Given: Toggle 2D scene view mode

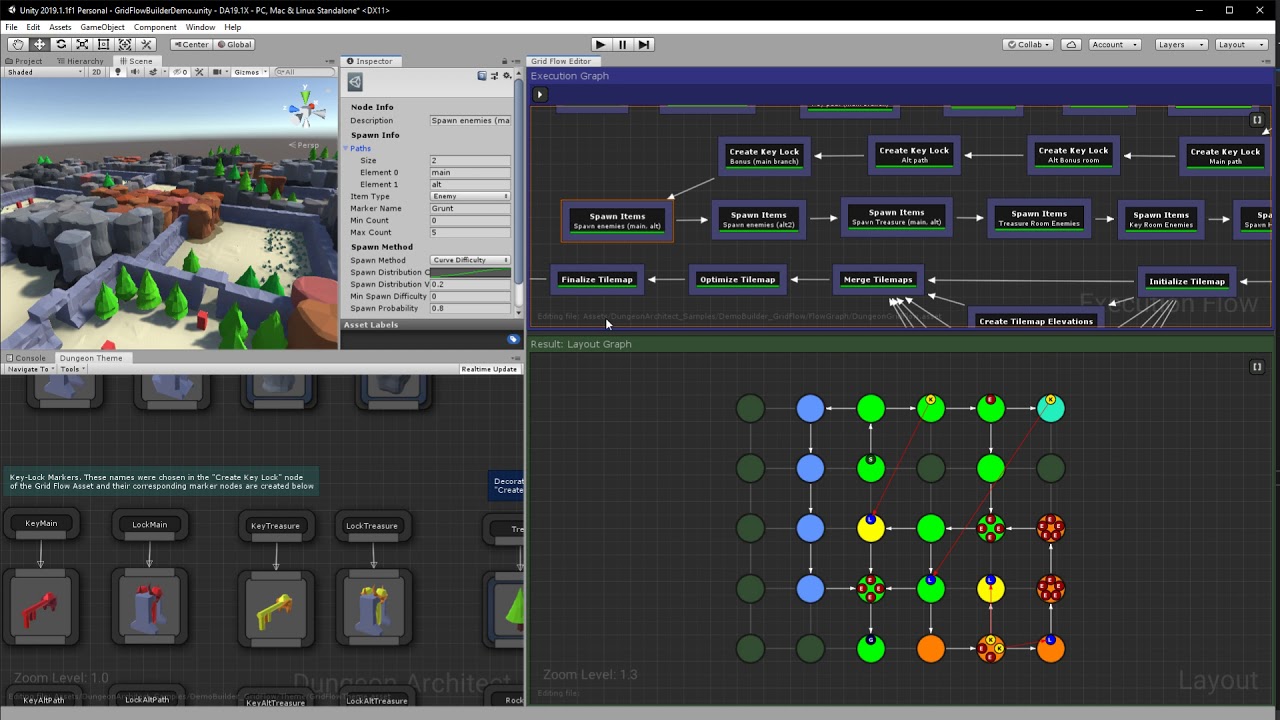Looking at the screenshot, I should click(97, 72).
